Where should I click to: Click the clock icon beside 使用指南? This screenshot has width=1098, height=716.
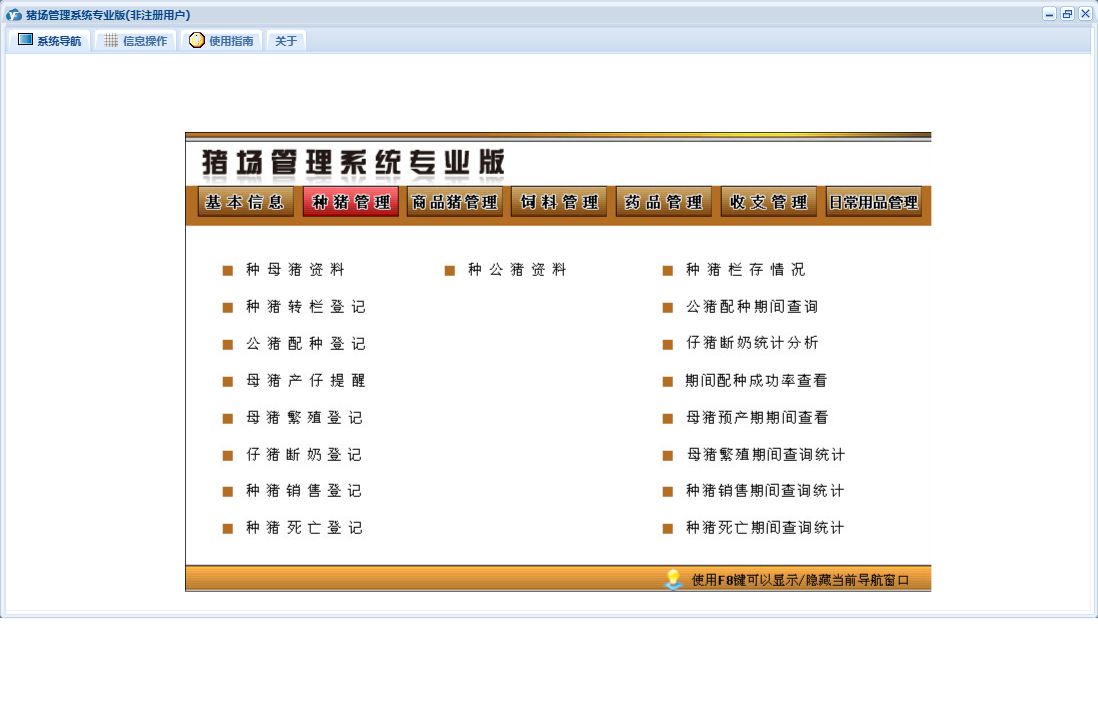tap(197, 40)
